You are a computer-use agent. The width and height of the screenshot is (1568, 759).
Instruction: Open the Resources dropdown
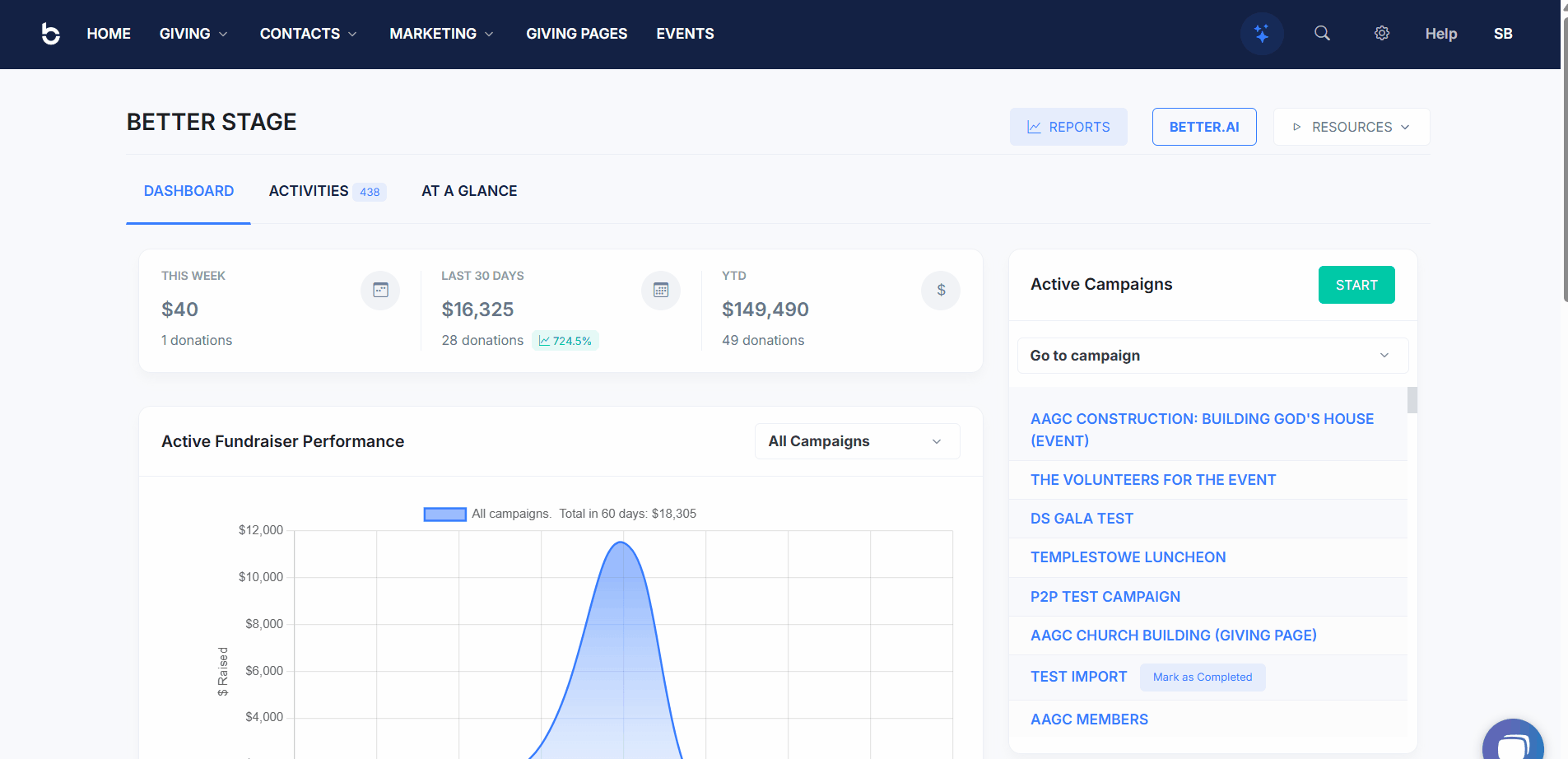tap(1352, 127)
